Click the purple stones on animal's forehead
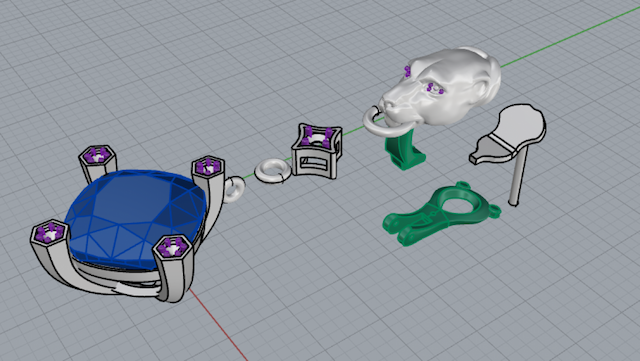 (407, 71)
